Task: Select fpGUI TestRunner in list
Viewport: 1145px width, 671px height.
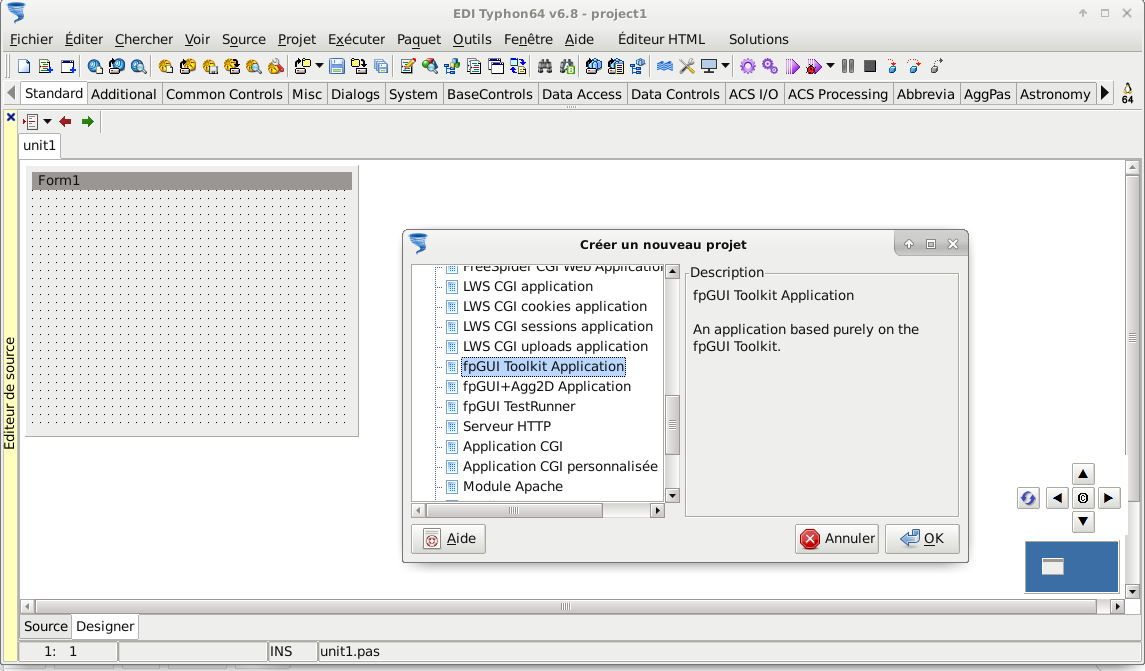Action: click(x=518, y=407)
